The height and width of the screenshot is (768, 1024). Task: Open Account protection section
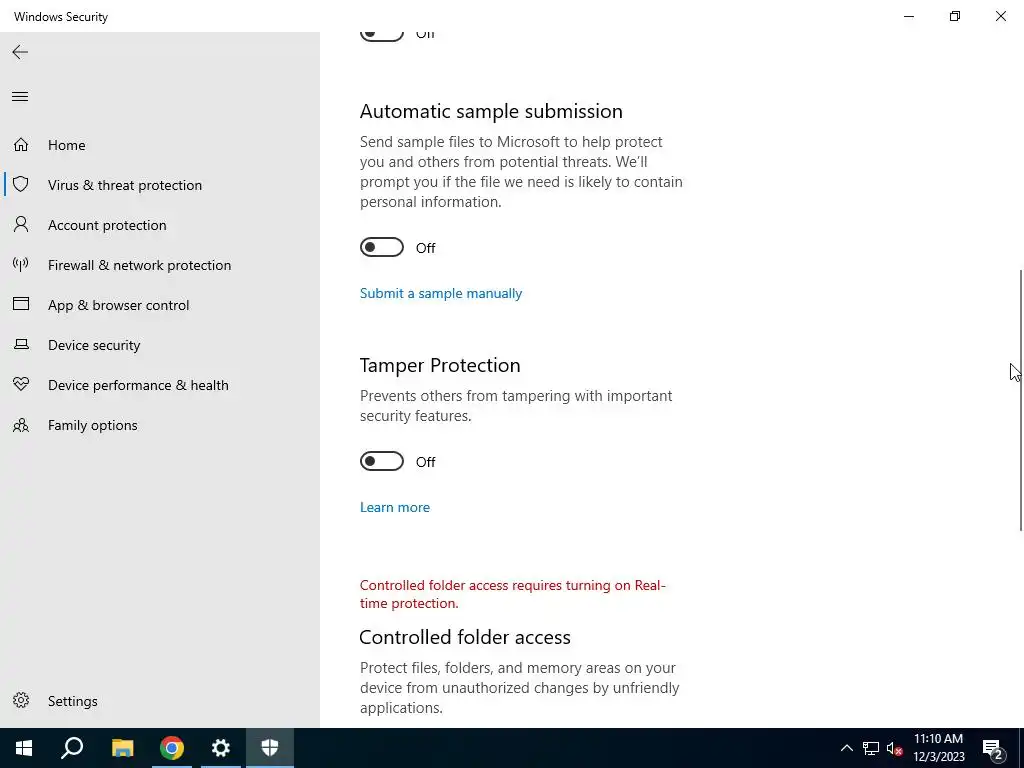(107, 225)
